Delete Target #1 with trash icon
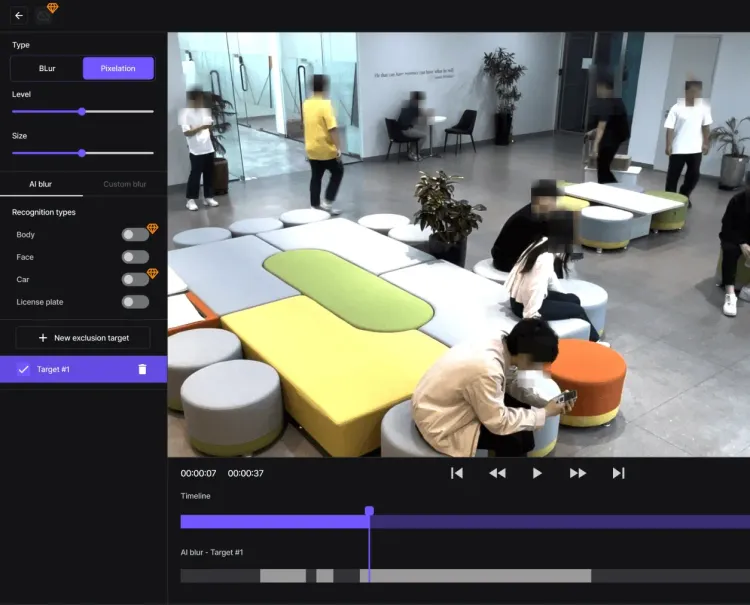750x605 pixels. click(x=142, y=369)
